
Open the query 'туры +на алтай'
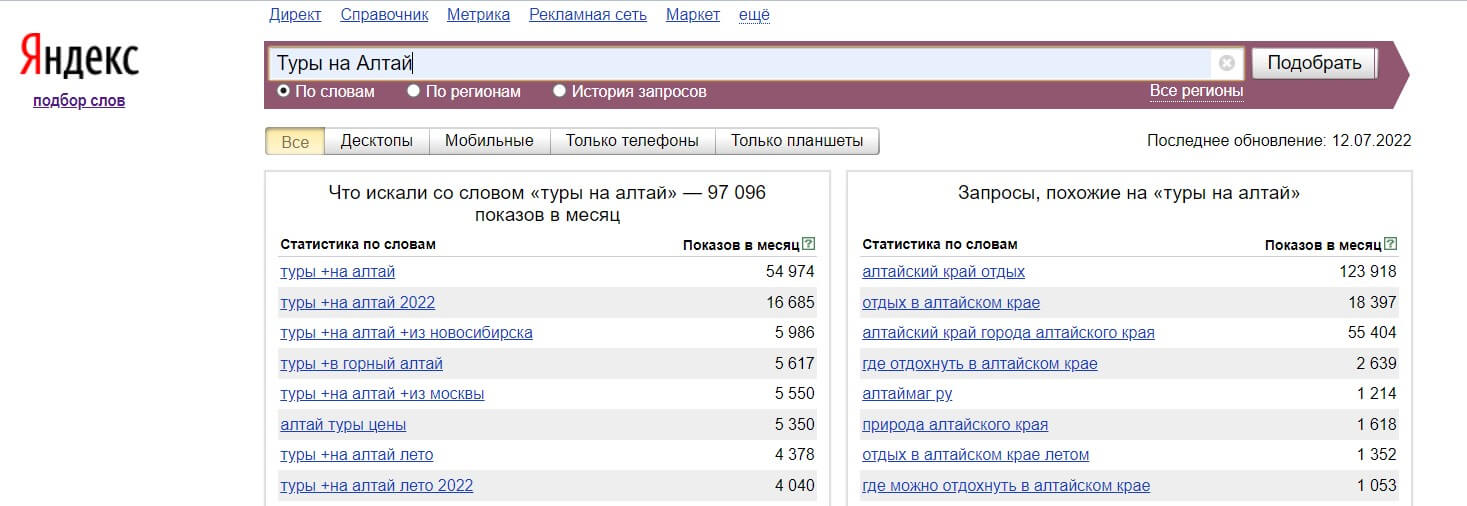click(x=337, y=271)
